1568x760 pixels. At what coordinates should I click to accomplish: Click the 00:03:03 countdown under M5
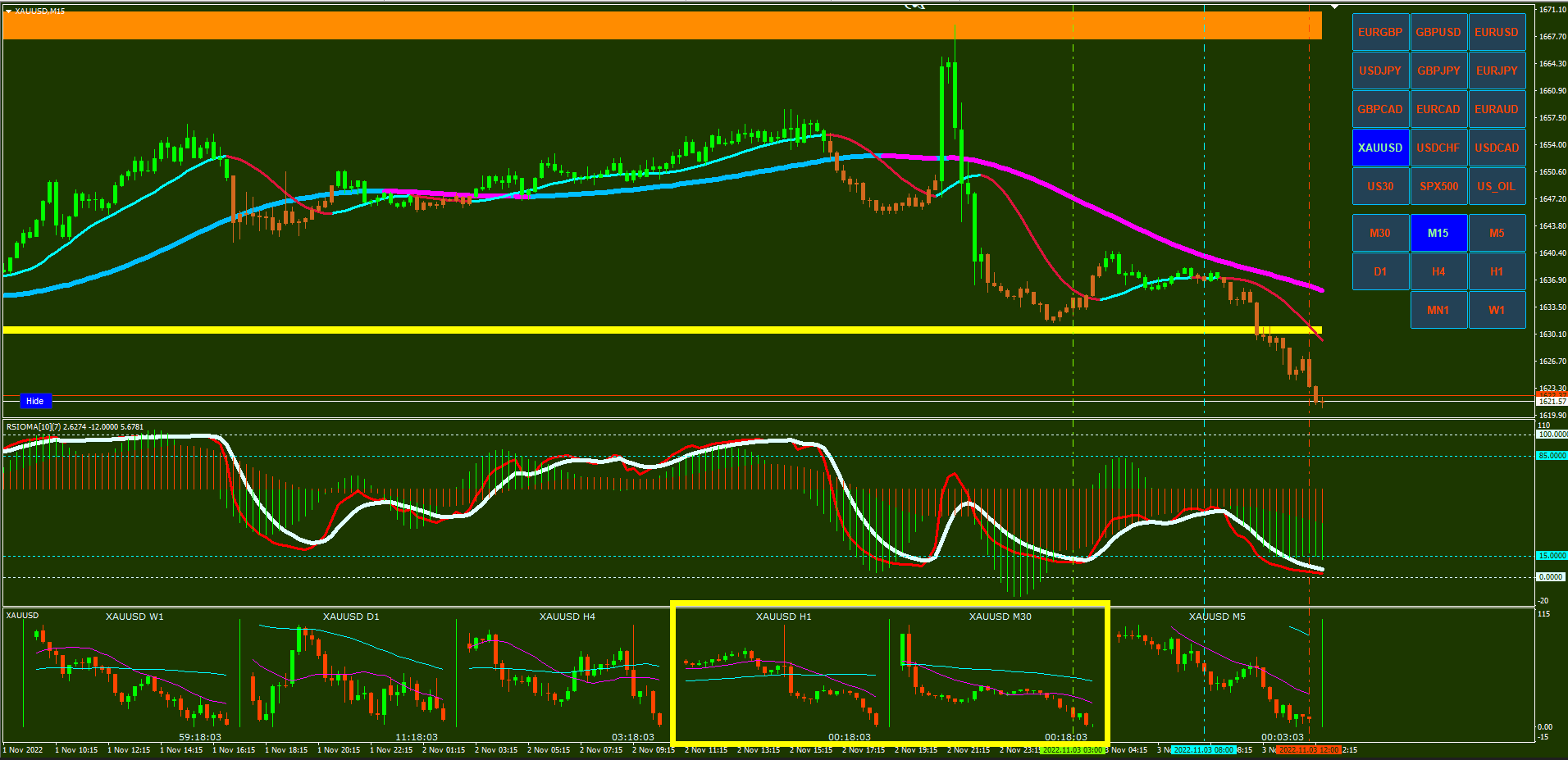click(1283, 737)
